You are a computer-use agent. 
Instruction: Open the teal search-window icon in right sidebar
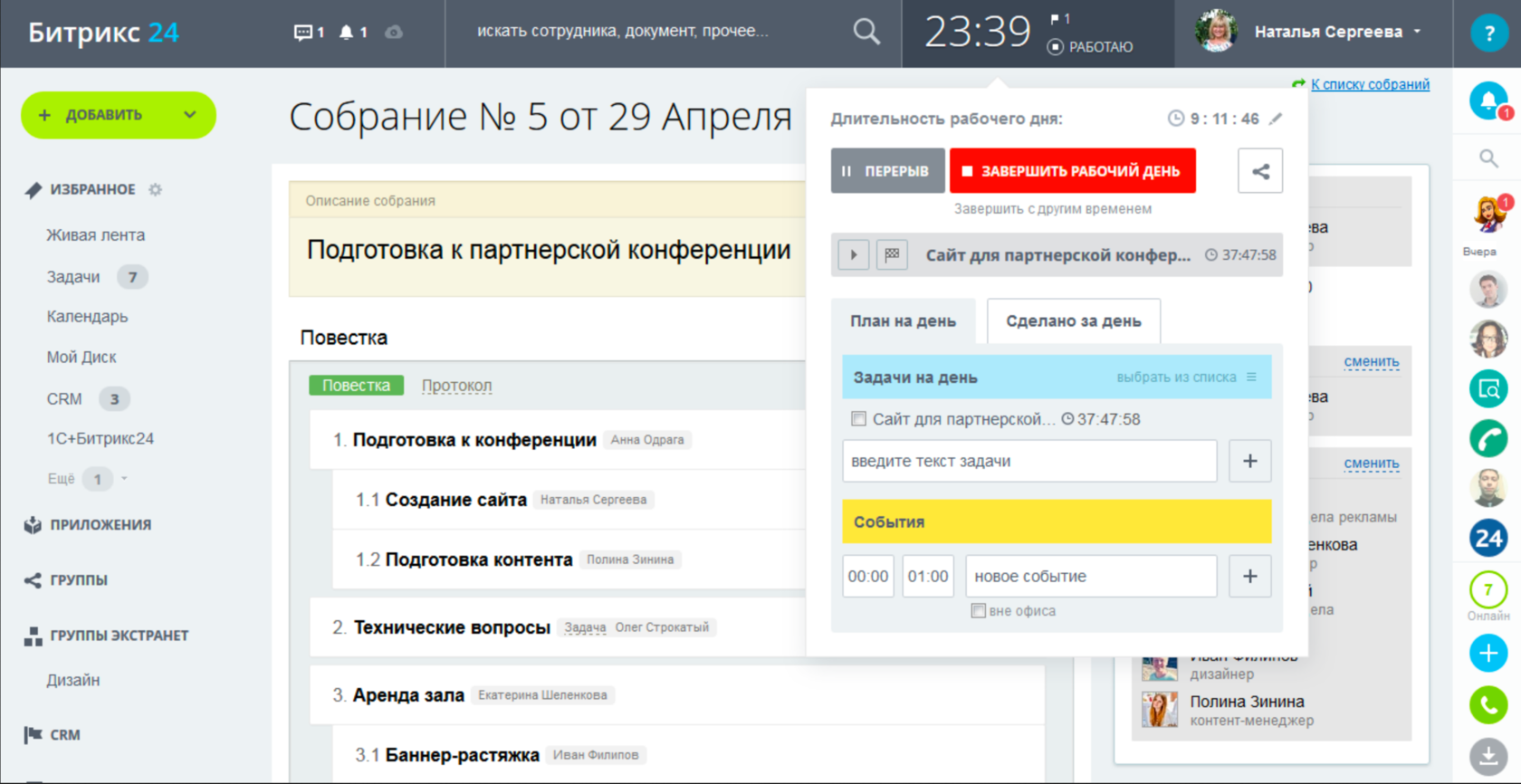pos(1488,389)
